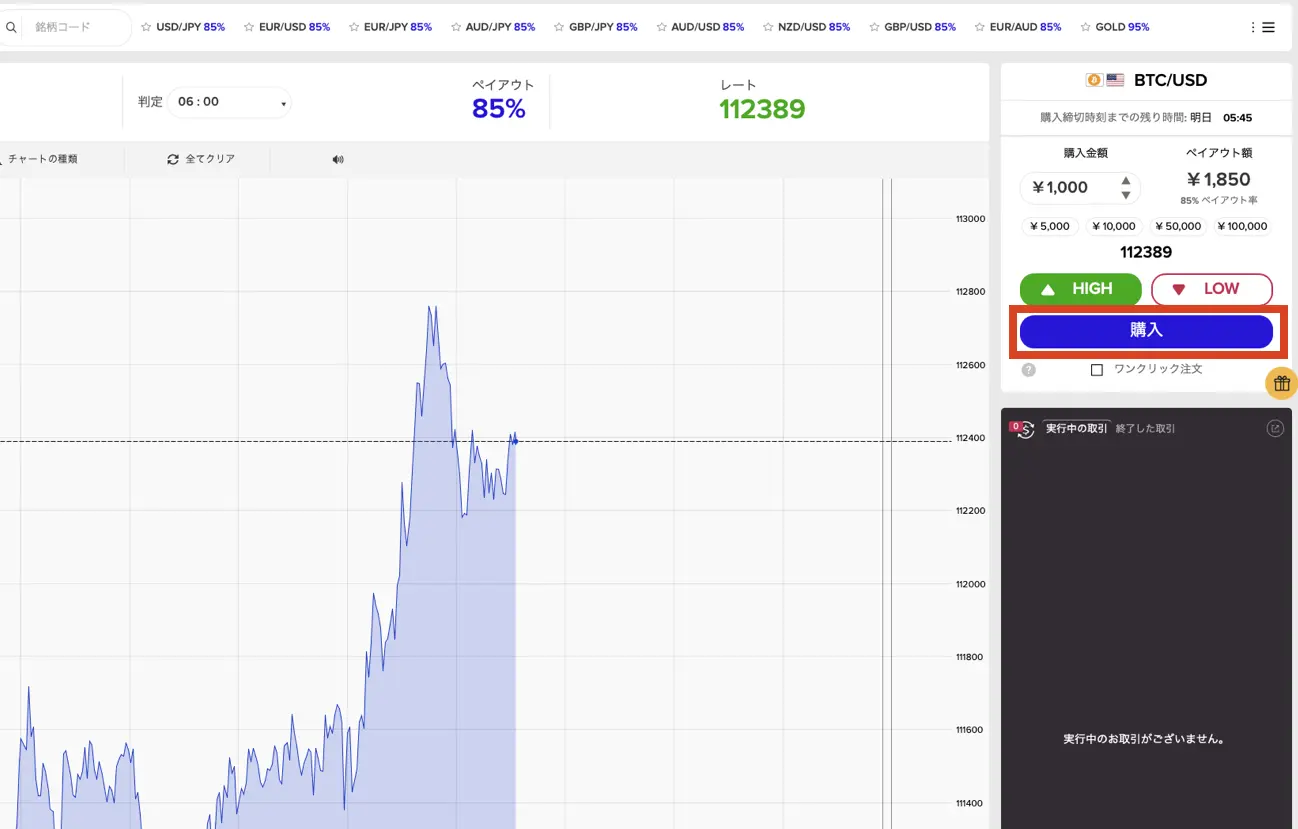Open チャートの種類 chart type menu
1298x829 pixels.
tap(40, 159)
